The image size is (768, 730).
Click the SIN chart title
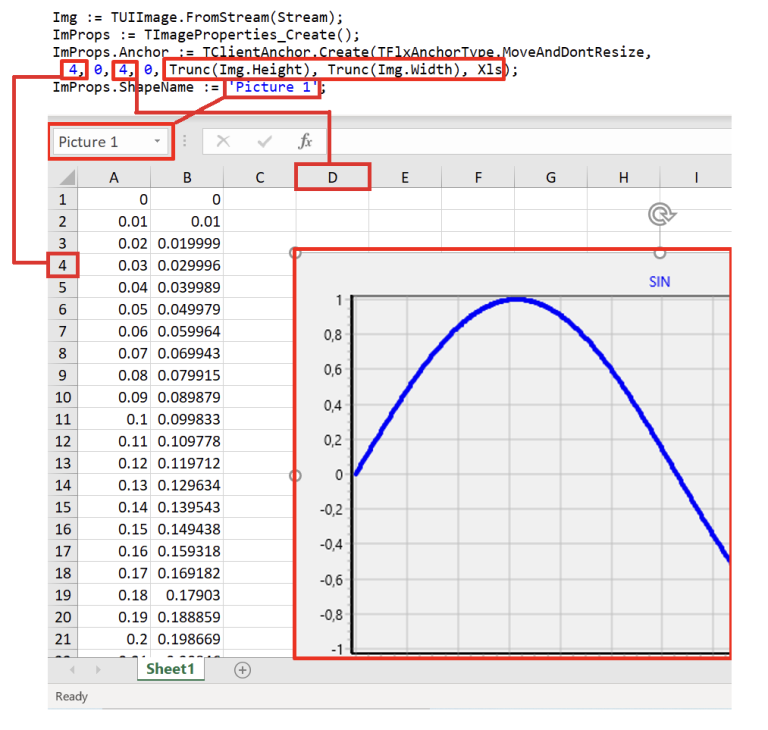(x=659, y=282)
